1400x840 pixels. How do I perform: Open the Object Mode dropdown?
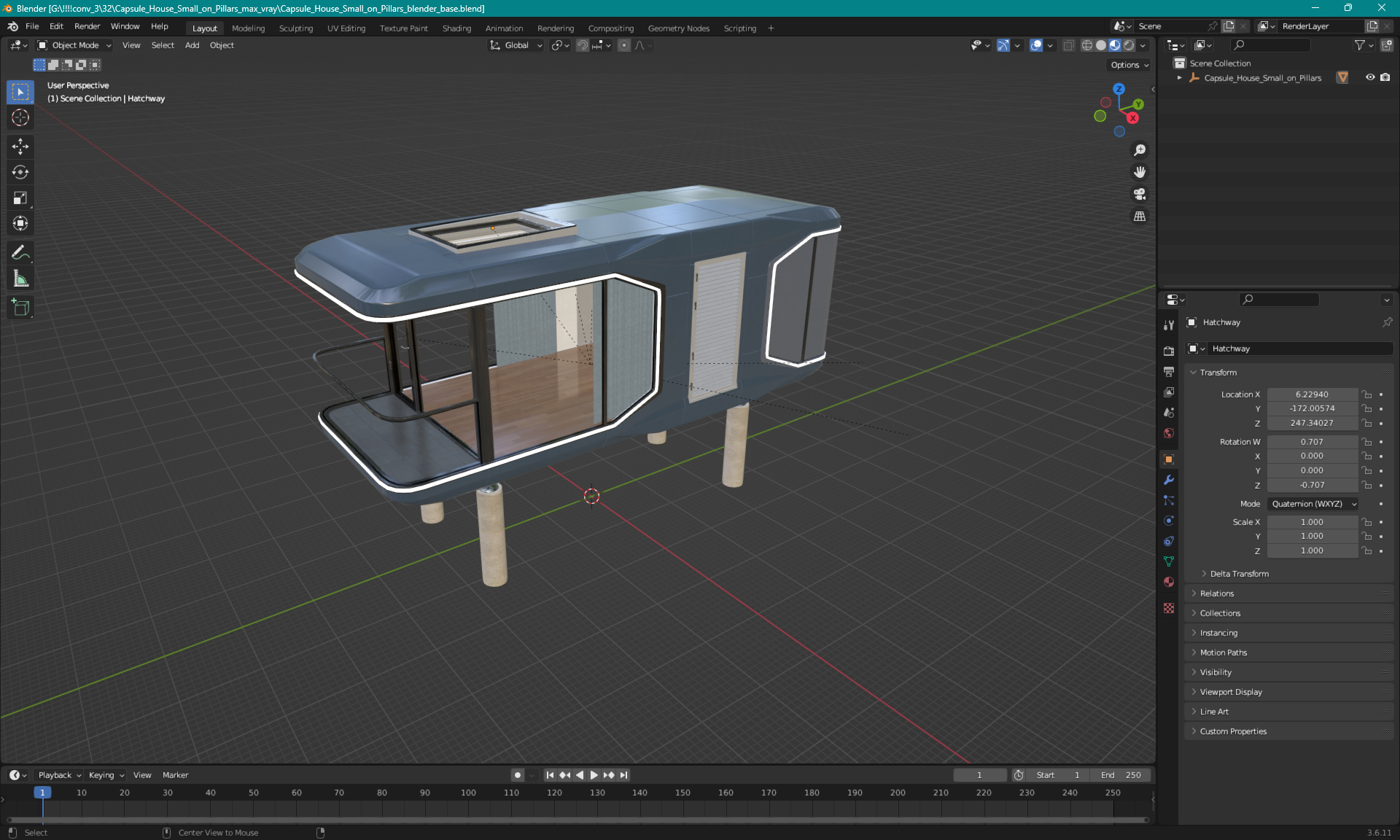[77, 45]
